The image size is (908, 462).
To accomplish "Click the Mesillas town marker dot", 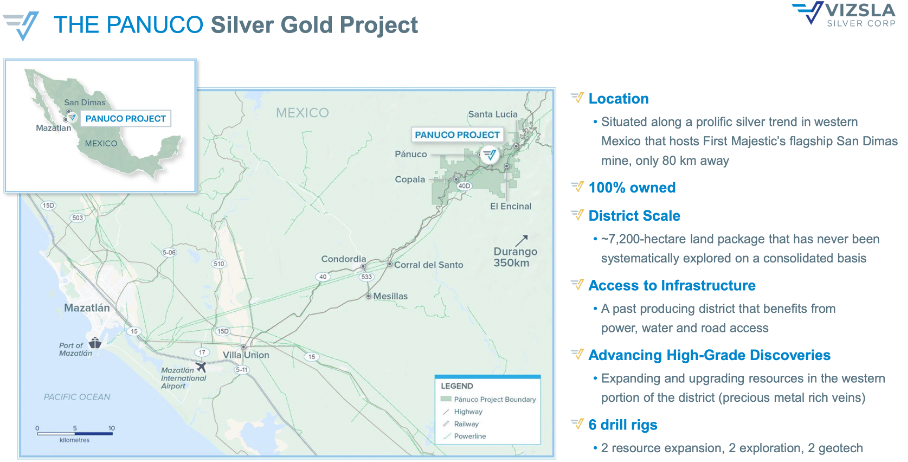I will tap(368, 296).
